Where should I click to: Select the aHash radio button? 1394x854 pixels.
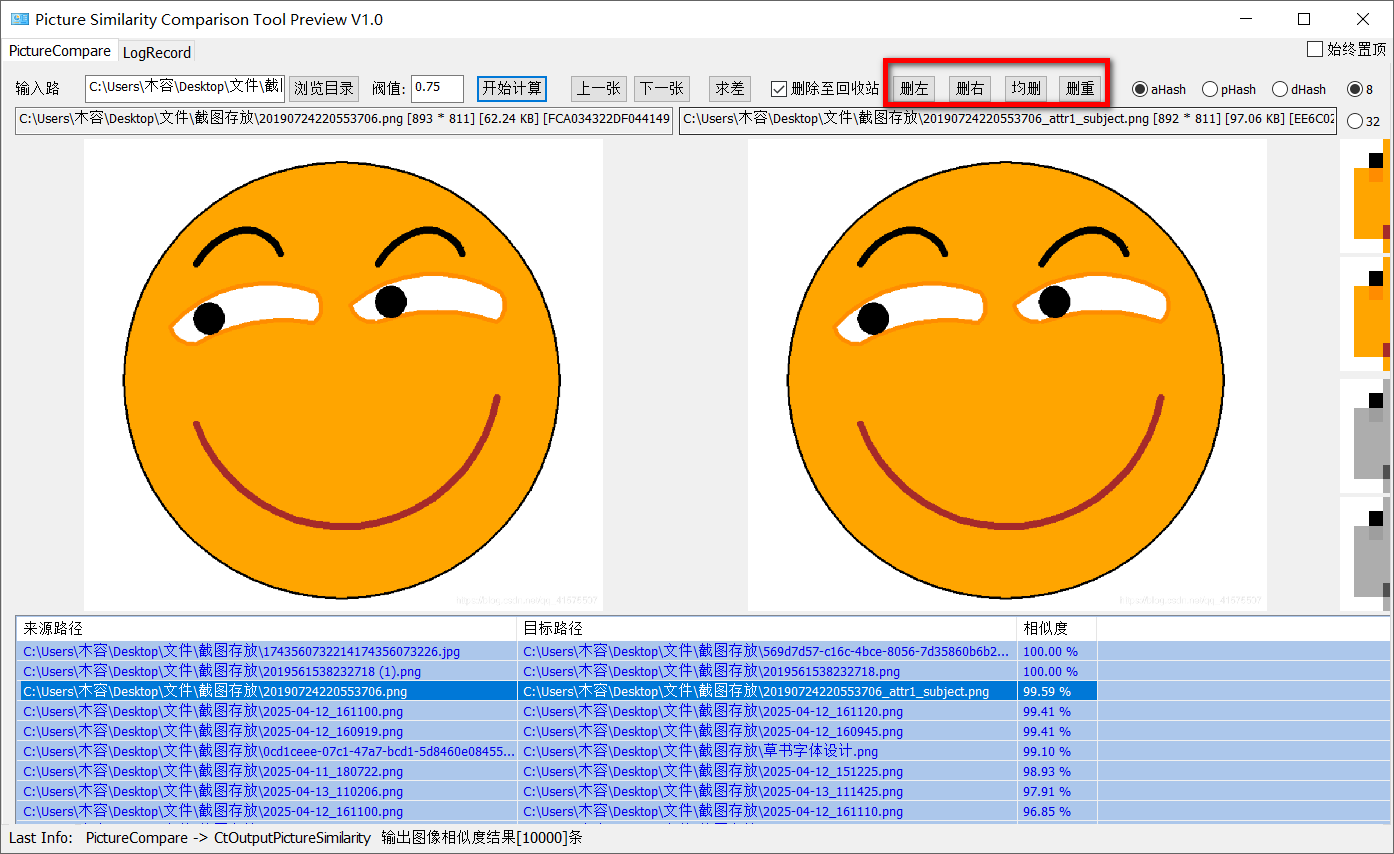(1140, 89)
